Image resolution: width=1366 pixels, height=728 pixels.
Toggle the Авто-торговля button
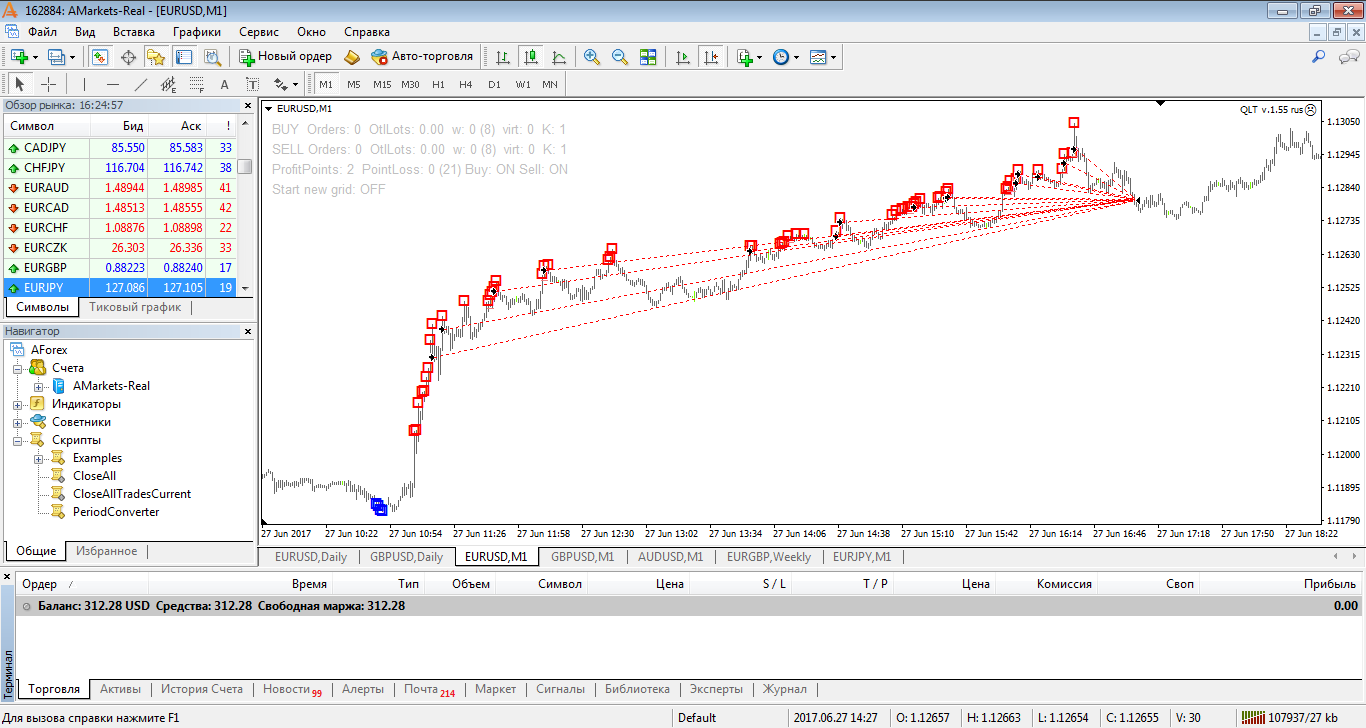click(x=422, y=57)
